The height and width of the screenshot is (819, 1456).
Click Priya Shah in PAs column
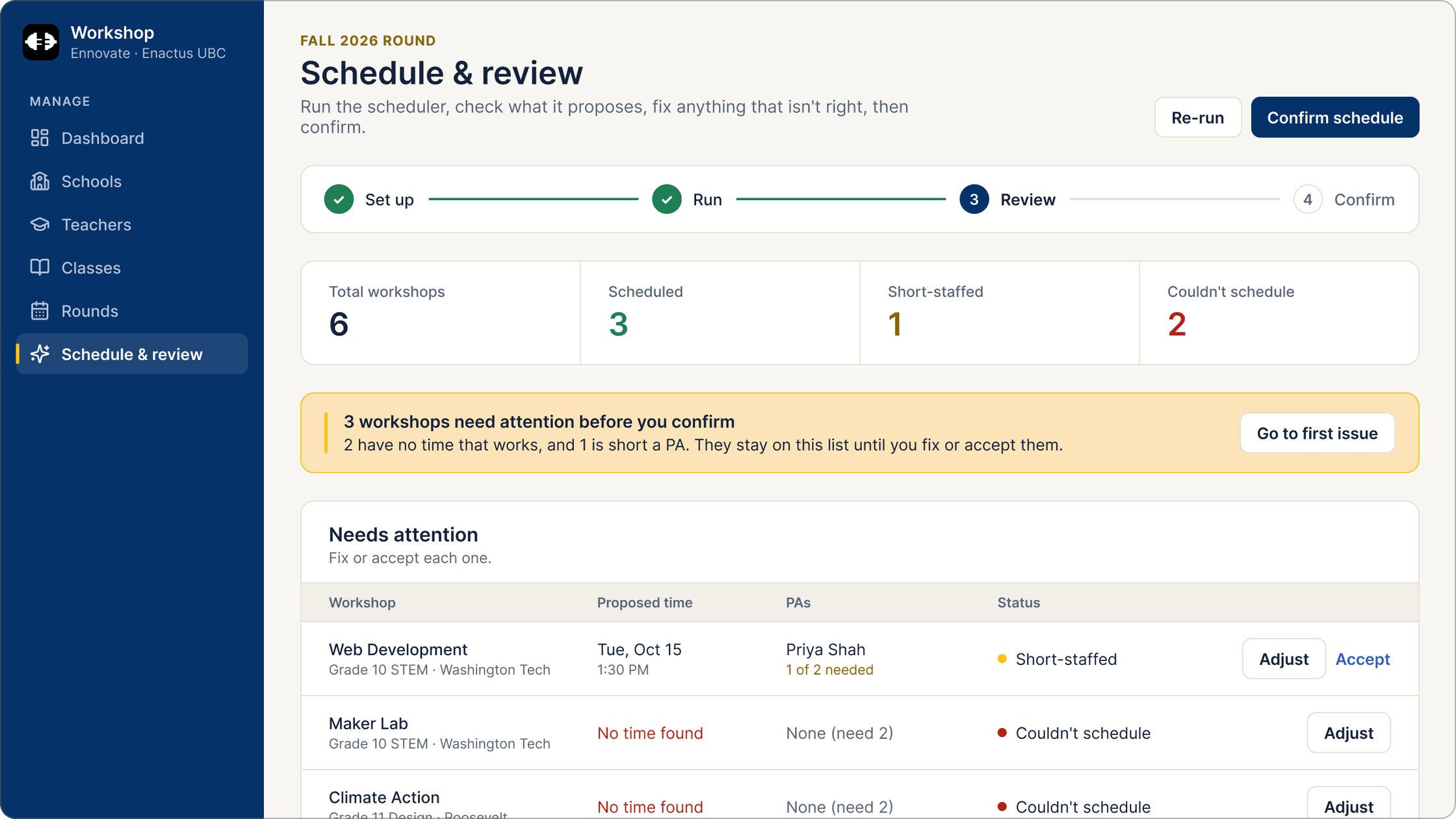point(825,649)
